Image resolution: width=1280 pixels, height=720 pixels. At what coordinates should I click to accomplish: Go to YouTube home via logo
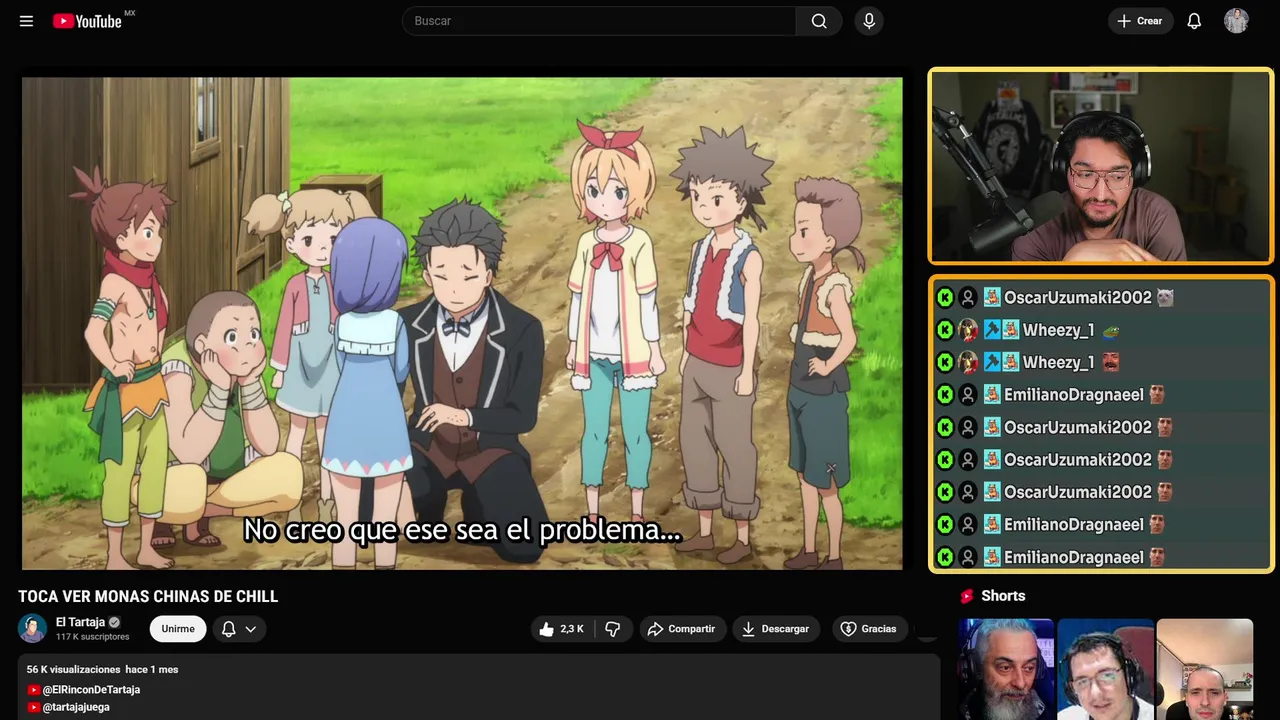tap(88, 21)
